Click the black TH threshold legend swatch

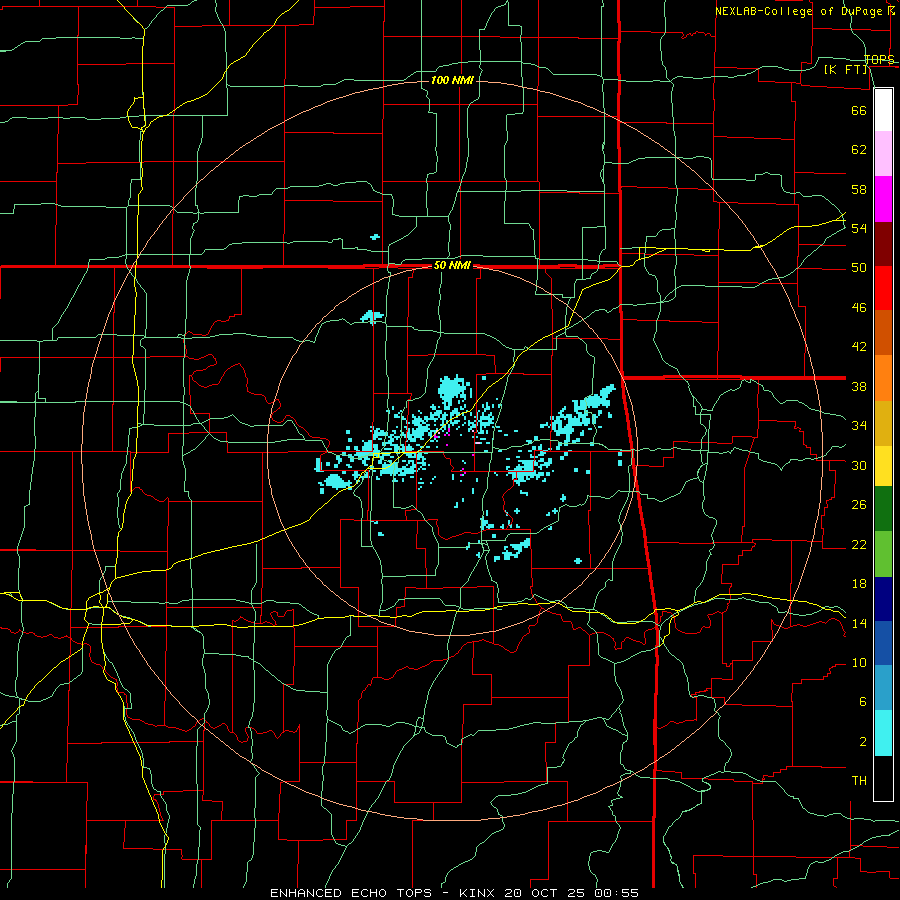(883, 778)
